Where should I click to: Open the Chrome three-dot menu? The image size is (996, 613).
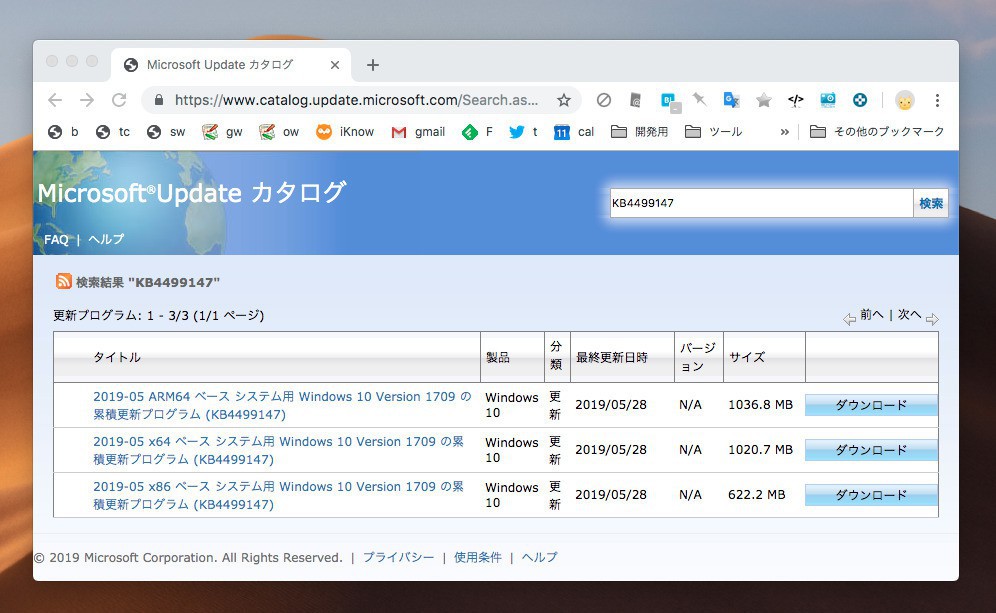[x=937, y=100]
